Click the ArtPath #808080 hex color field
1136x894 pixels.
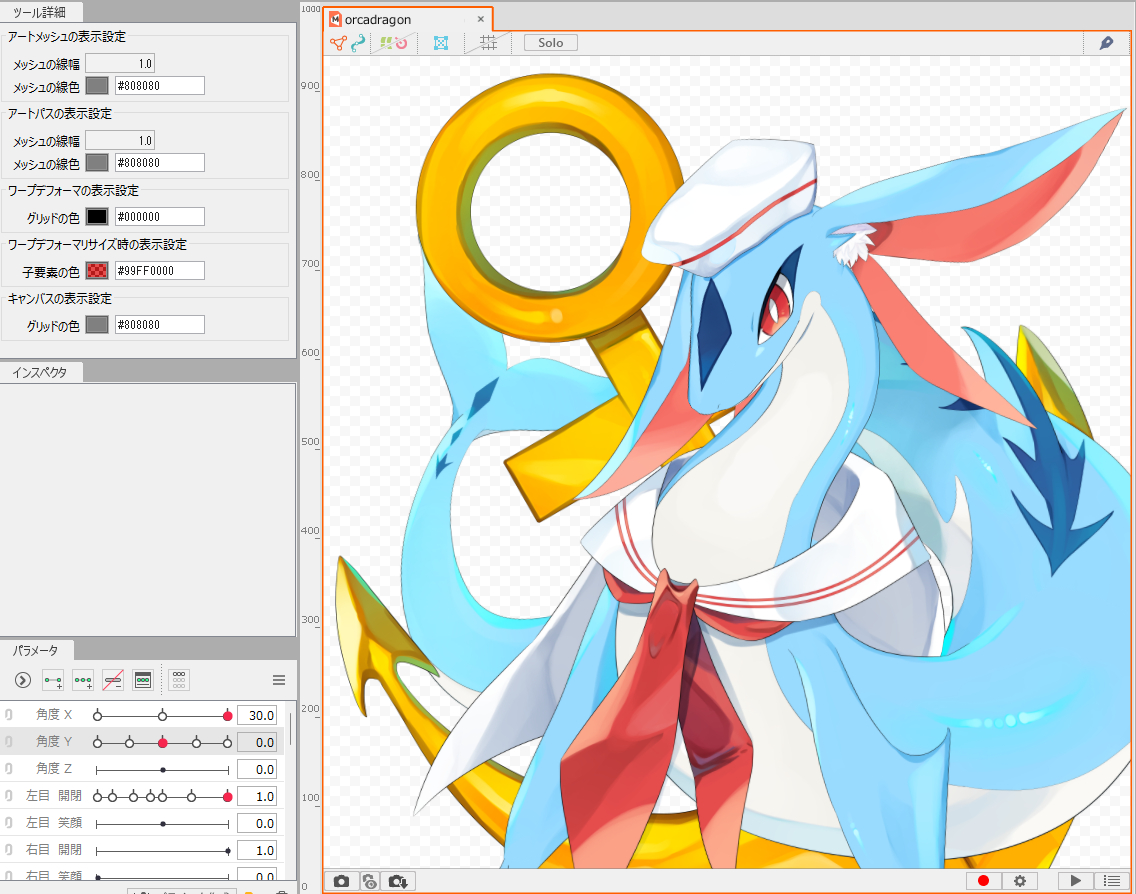(159, 163)
